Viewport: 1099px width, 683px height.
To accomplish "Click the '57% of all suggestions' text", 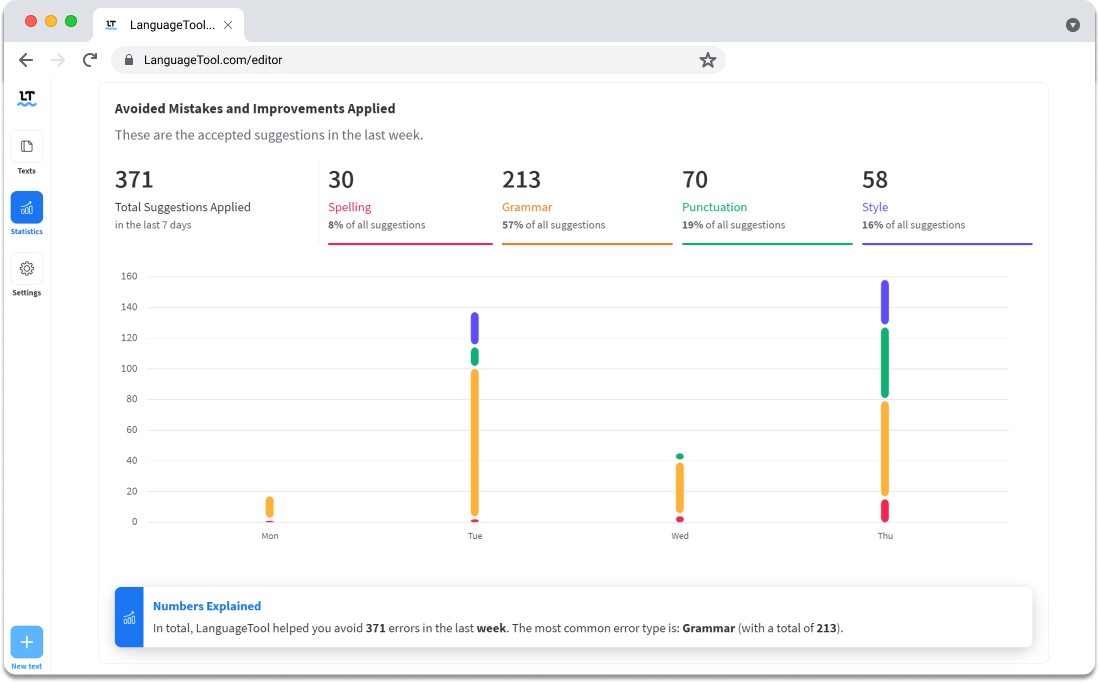I will point(553,225).
